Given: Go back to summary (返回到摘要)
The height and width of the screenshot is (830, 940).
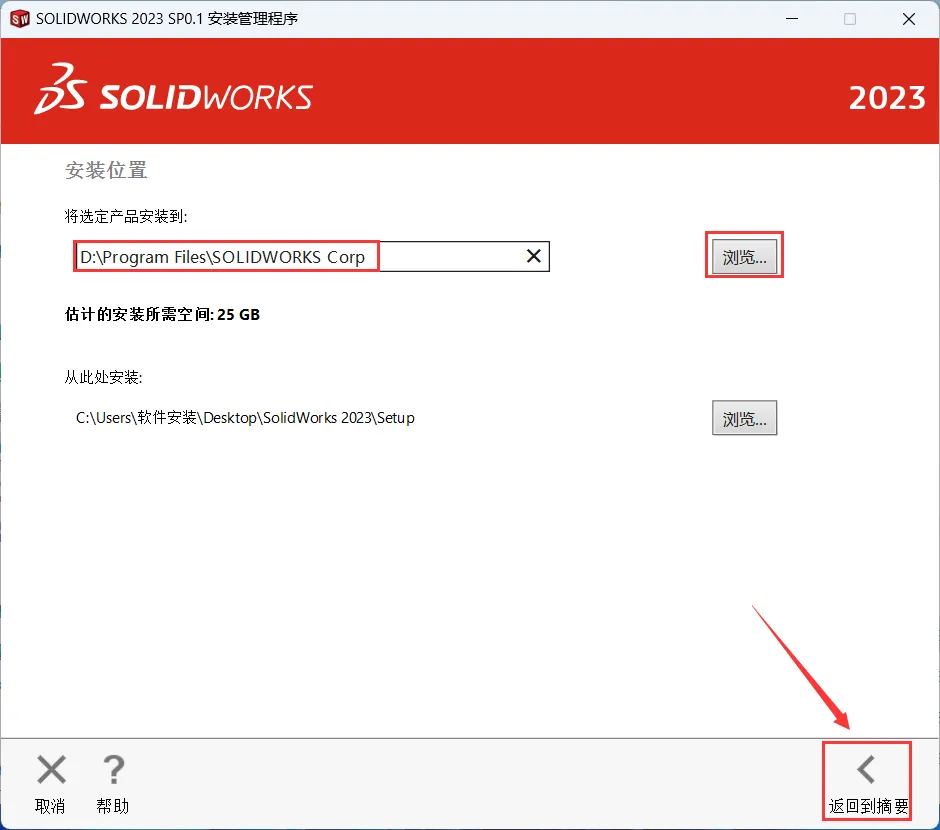Looking at the screenshot, I should click(867, 781).
